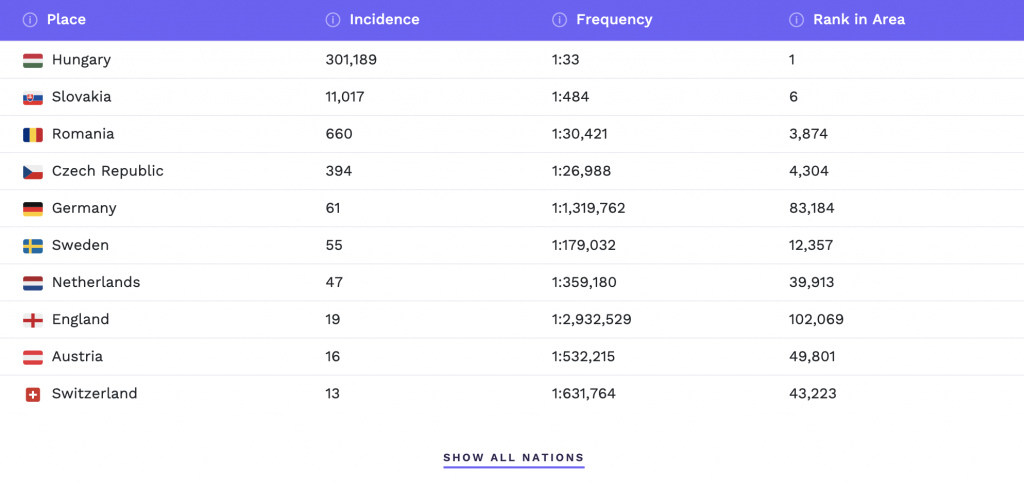This screenshot has width=1024, height=488.
Task: Sort table by the Incidence column header
Action: 384,20
